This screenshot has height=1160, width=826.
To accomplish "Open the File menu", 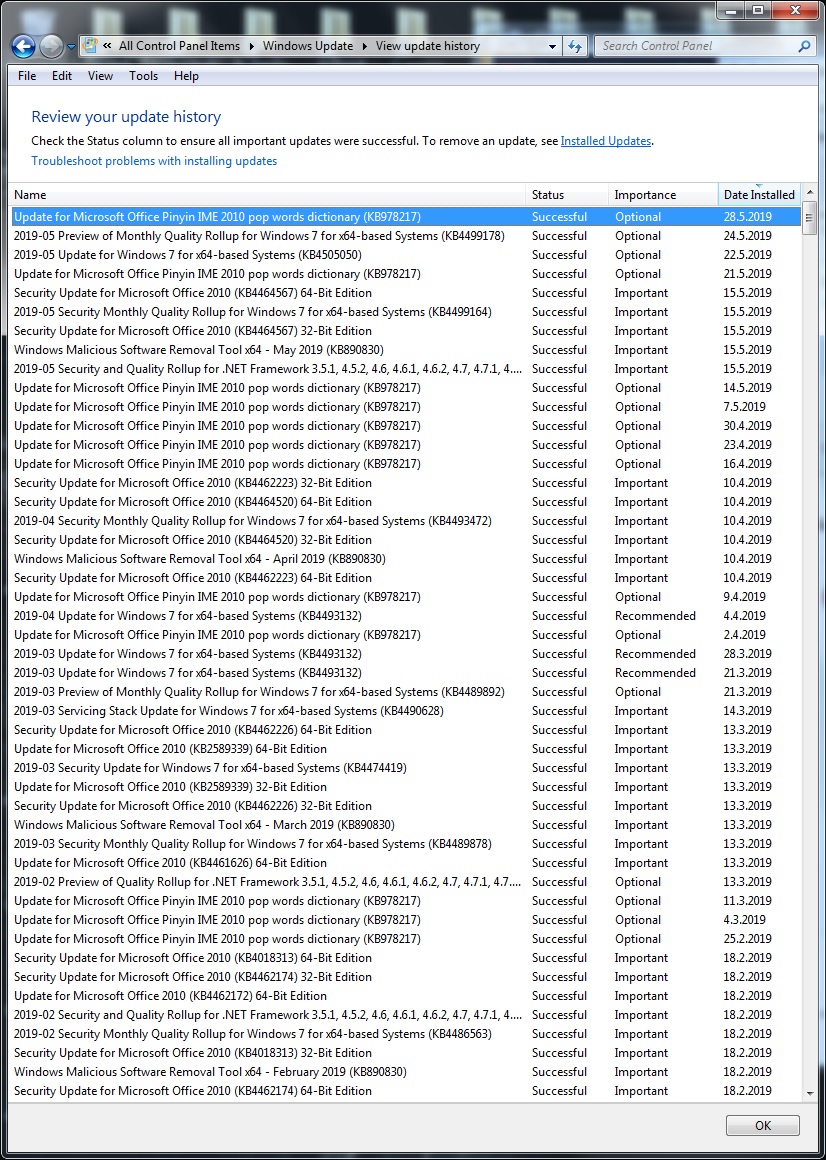I will (27, 75).
